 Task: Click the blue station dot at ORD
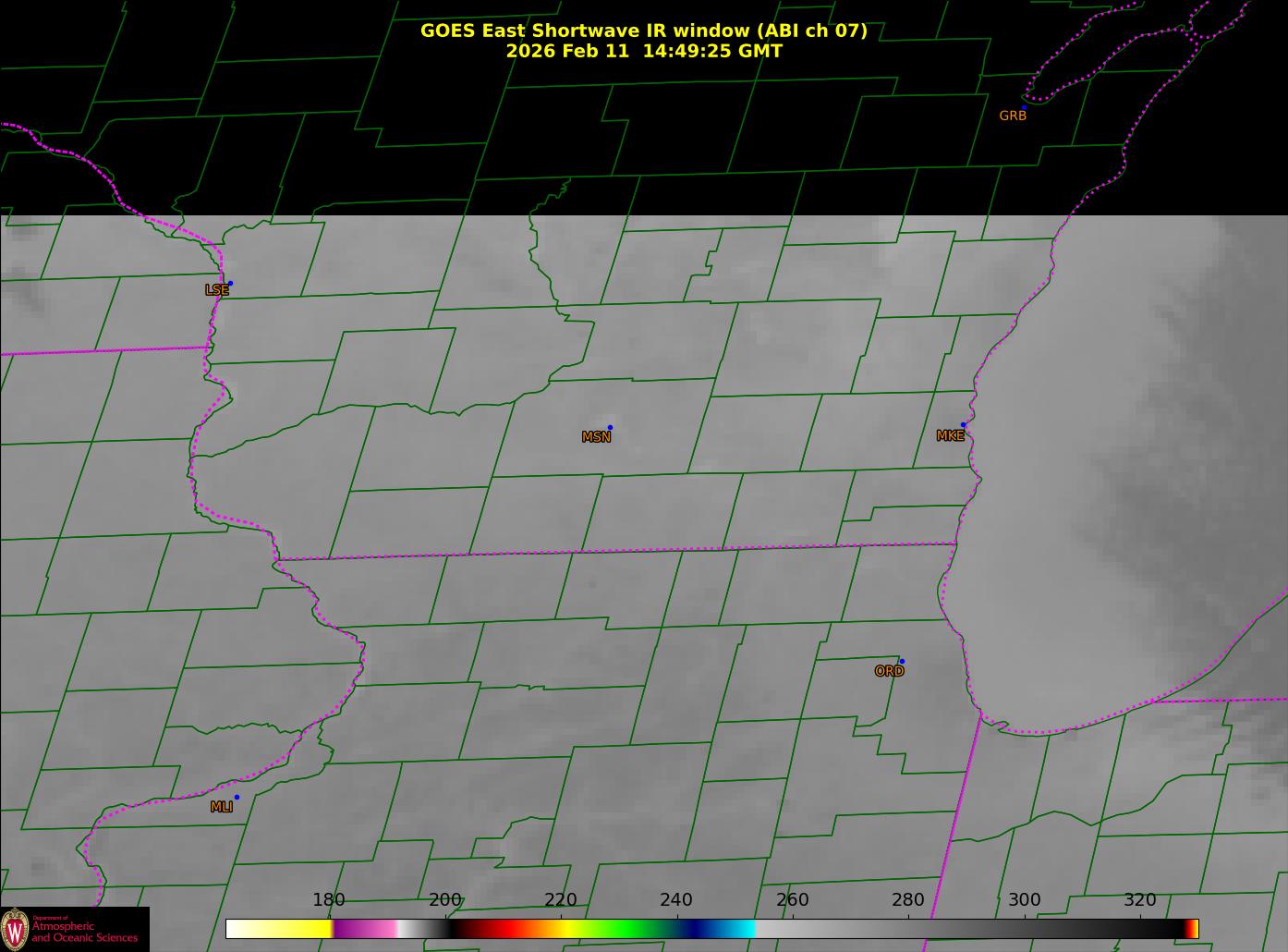click(902, 662)
